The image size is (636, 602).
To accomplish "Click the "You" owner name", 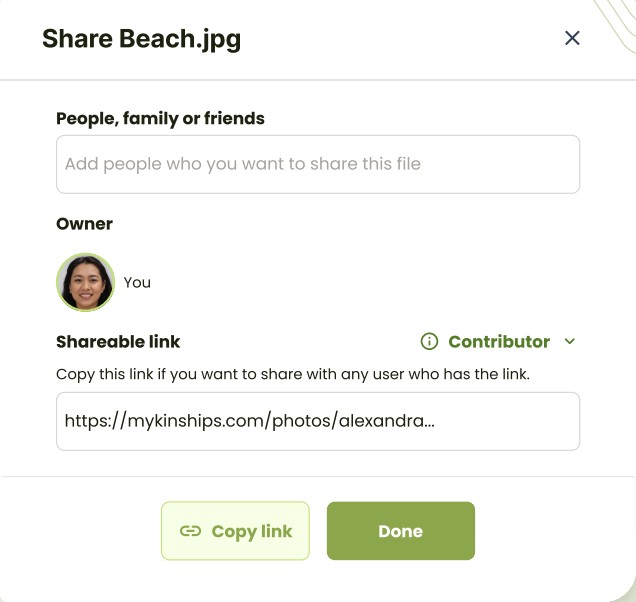I will (137, 282).
